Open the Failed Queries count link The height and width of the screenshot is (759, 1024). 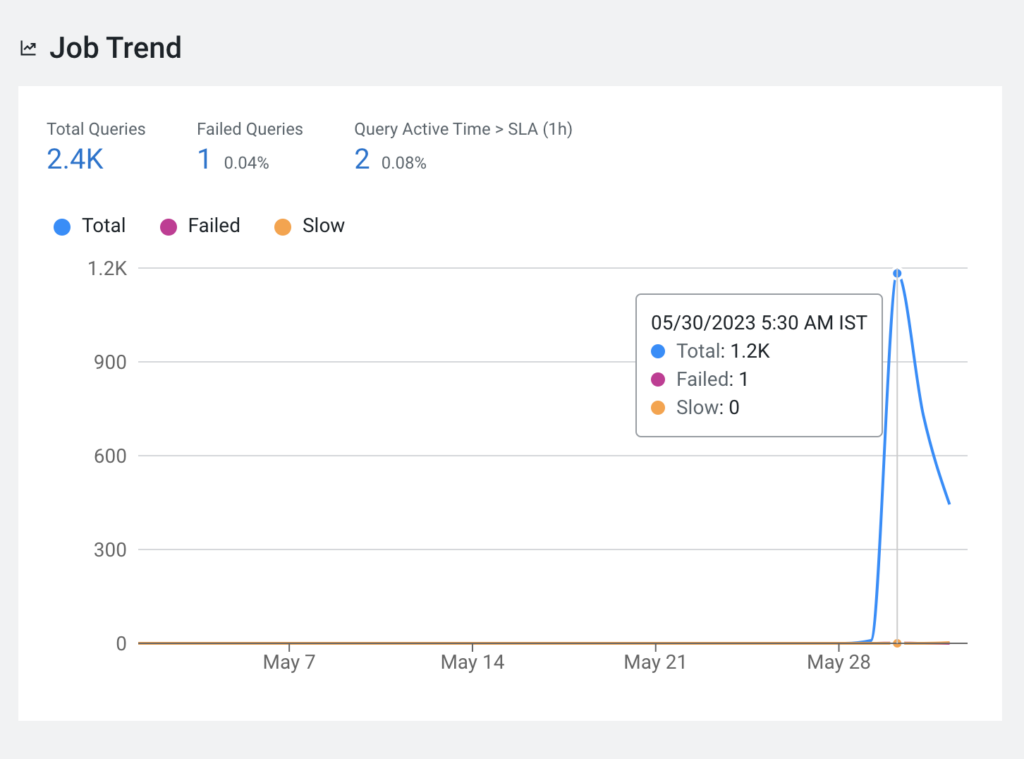click(204, 159)
